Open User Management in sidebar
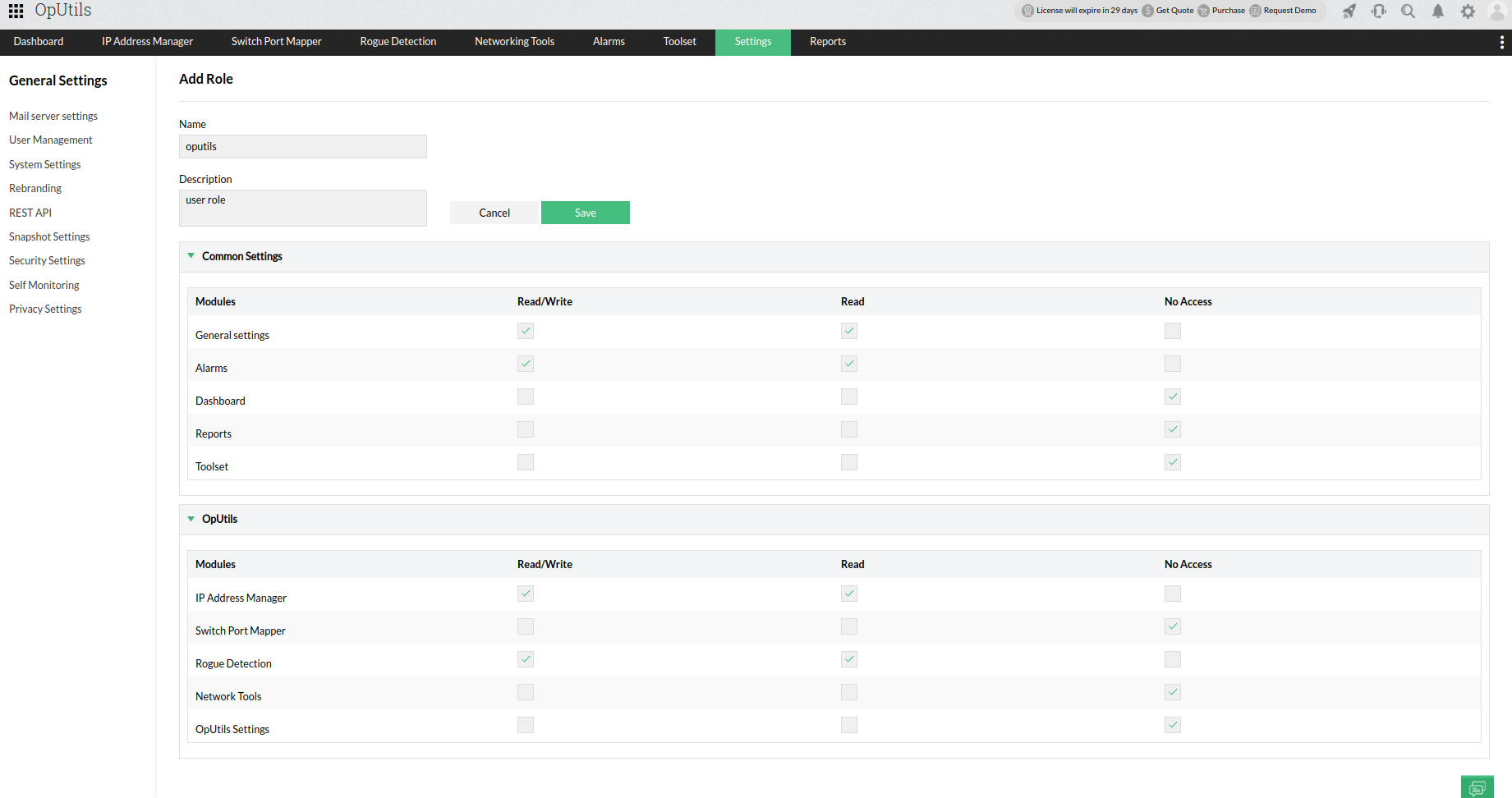The image size is (1512, 798). [x=51, y=140]
